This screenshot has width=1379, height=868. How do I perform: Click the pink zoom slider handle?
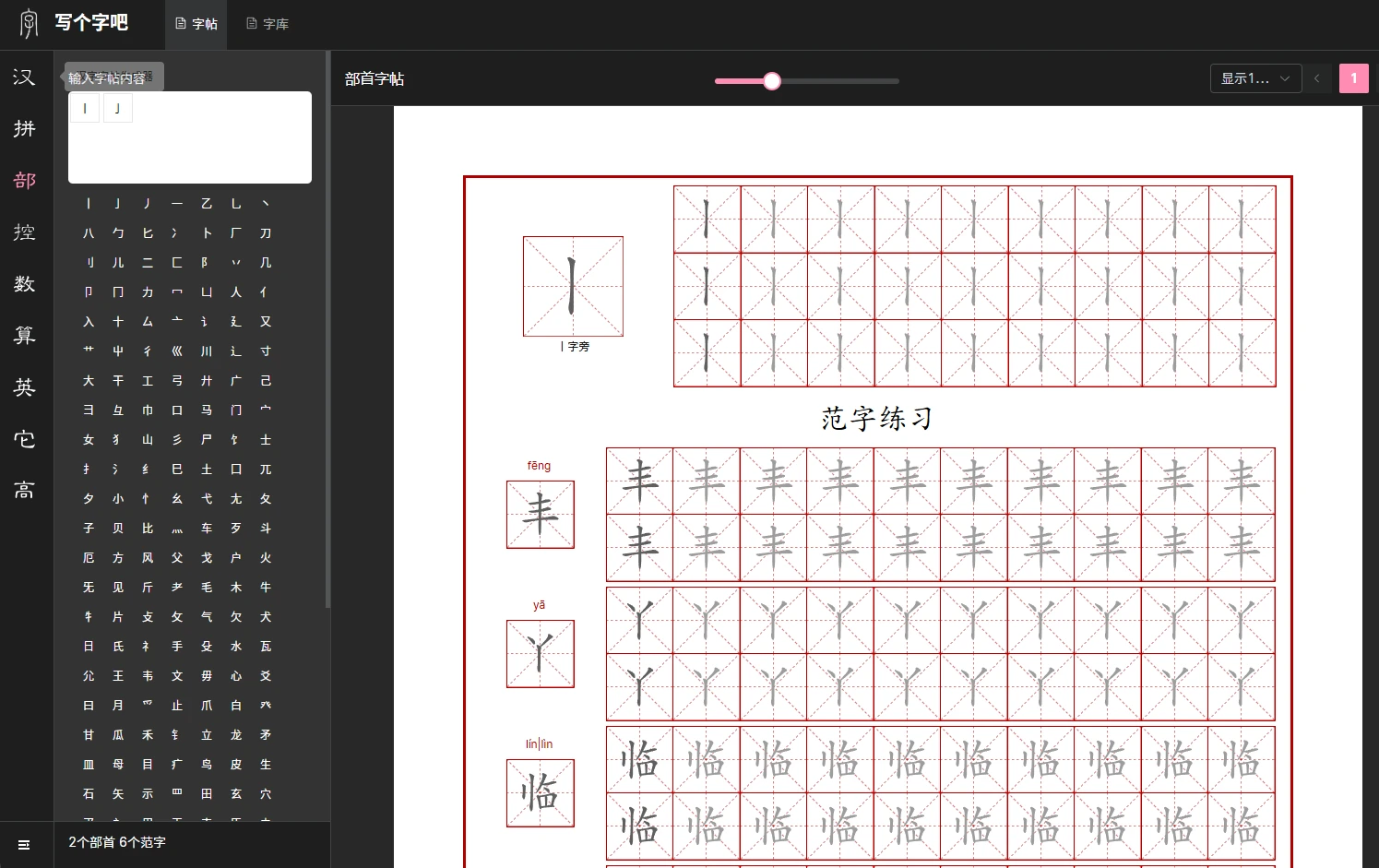click(x=772, y=81)
